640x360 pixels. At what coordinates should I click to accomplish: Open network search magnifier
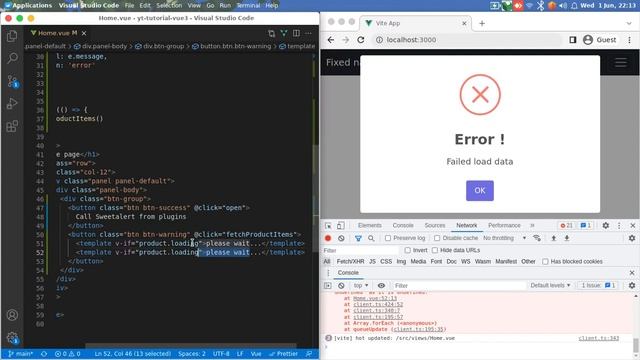pos(371,238)
